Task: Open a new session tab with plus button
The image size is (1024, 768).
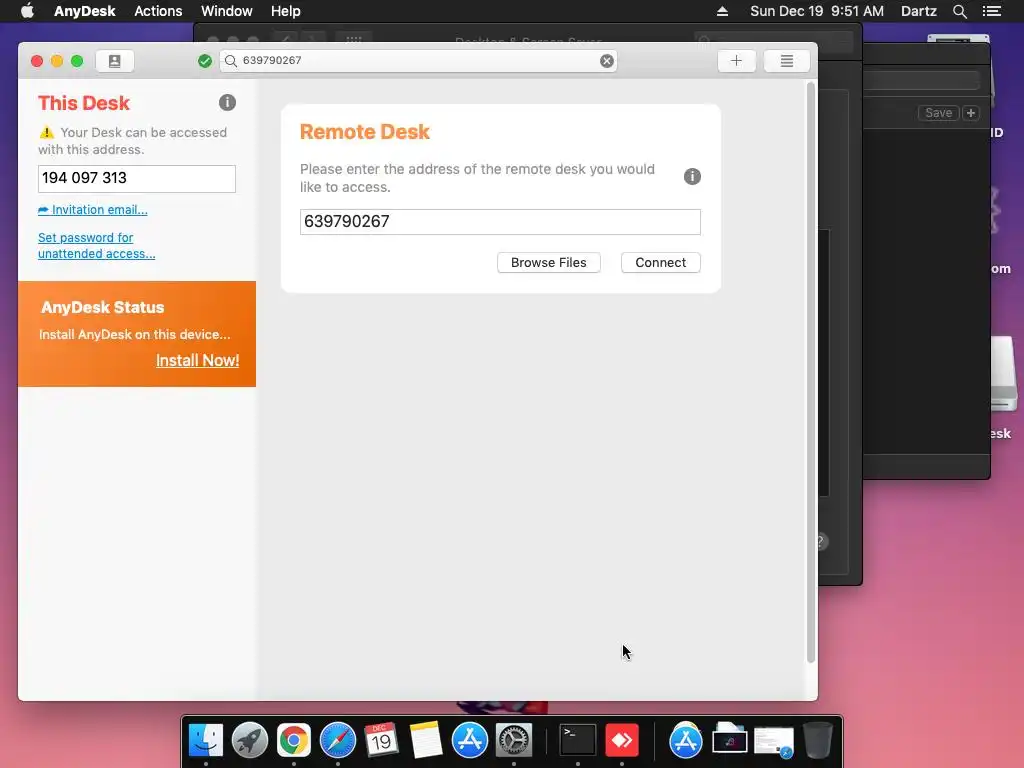Action: pos(736,61)
